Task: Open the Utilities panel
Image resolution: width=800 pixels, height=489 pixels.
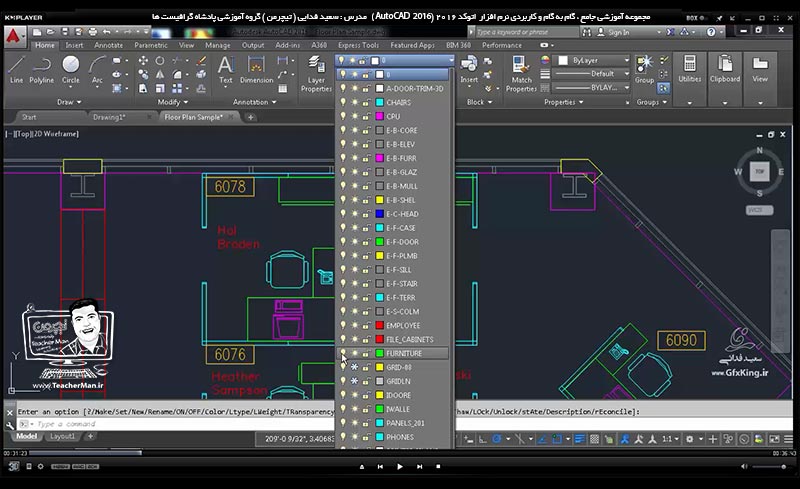Action: (x=689, y=69)
